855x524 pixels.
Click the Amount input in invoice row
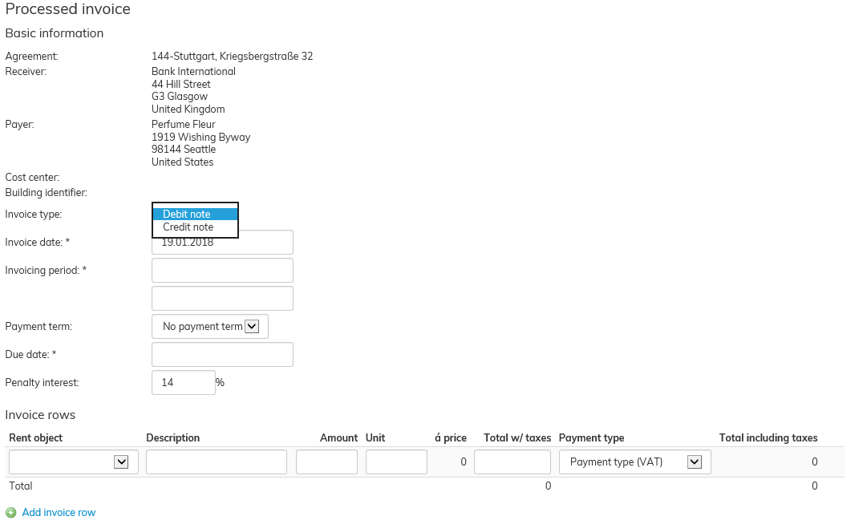coord(326,461)
